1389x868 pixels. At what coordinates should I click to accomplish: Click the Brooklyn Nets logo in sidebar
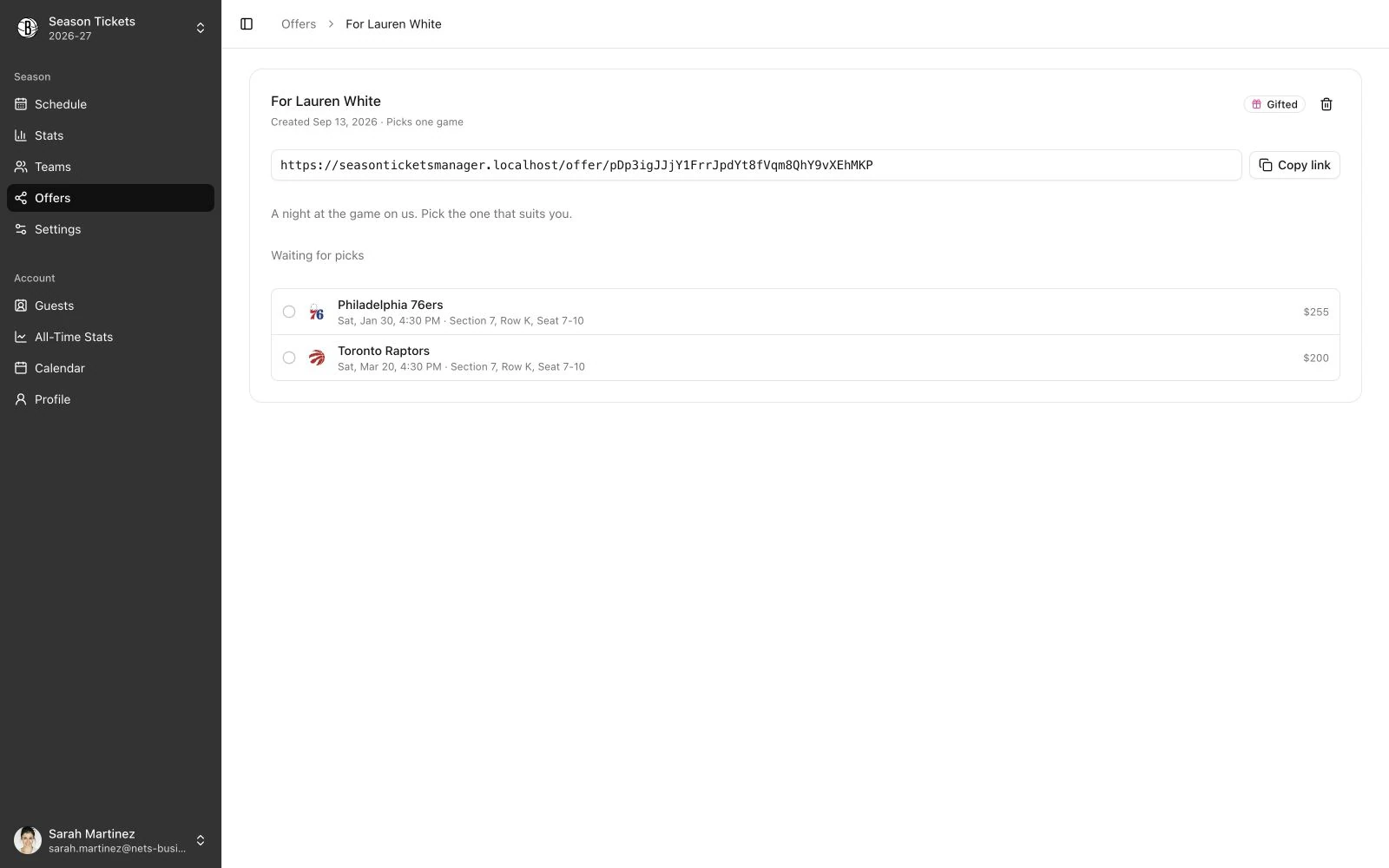coord(28,28)
